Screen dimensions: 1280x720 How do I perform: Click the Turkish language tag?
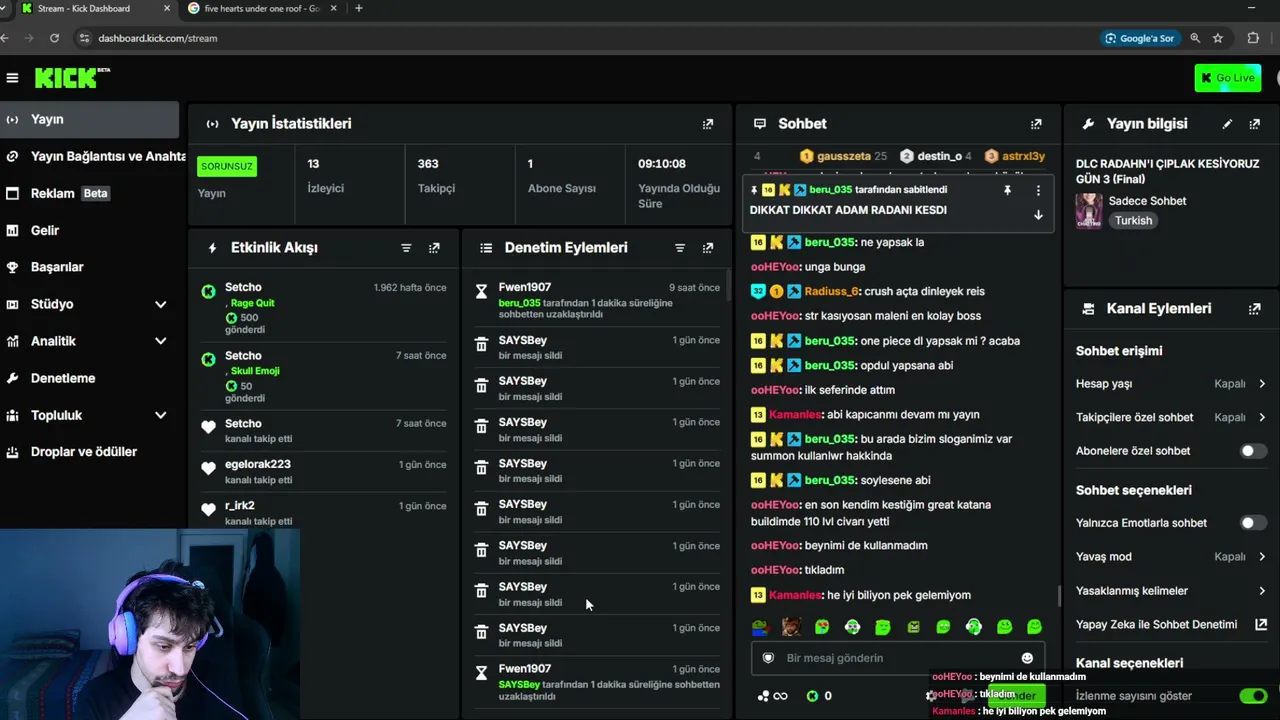pyautogui.click(x=1133, y=221)
